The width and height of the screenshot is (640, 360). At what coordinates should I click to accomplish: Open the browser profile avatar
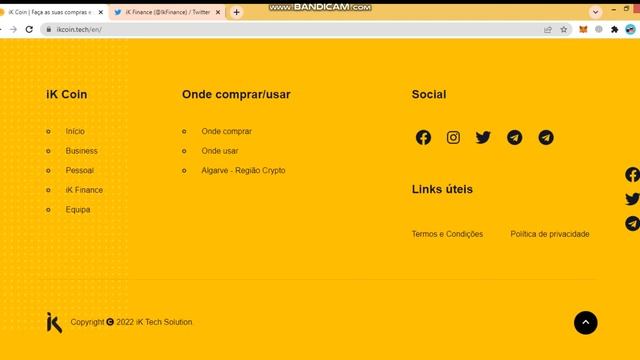[x=631, y=29]
